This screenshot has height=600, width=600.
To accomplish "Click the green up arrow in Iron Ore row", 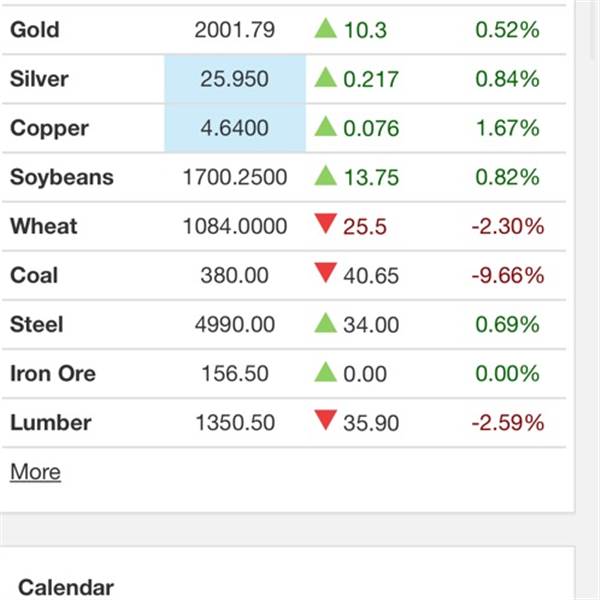I will (325, 372).
